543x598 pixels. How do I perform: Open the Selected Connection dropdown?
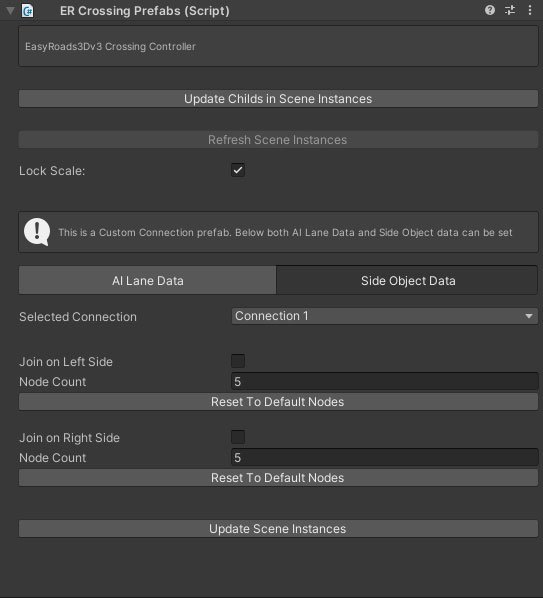tap(384, 316)
